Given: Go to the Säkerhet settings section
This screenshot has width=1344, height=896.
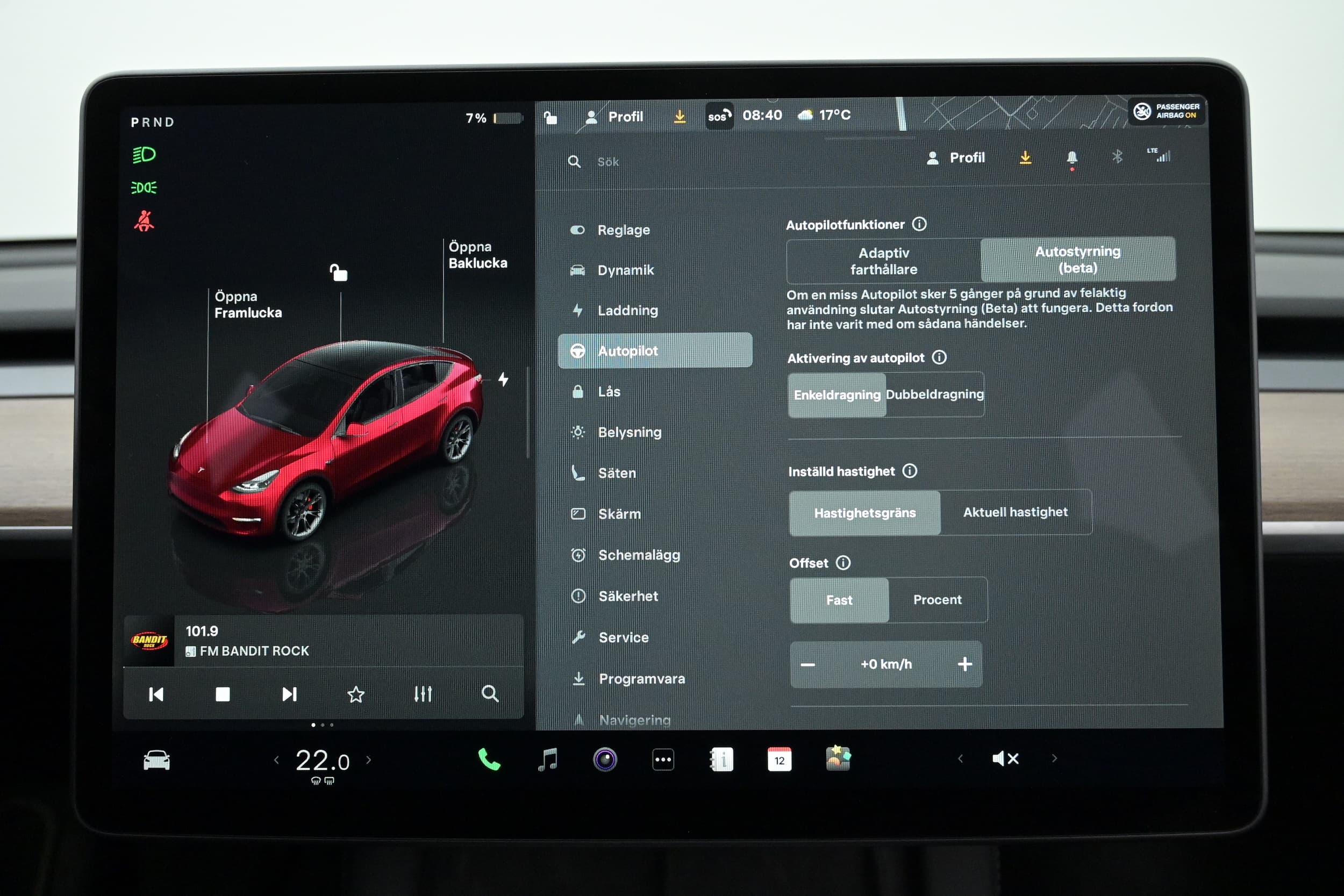Looking at the screenshot, I should pyautogui.click(x=628, y=596).
